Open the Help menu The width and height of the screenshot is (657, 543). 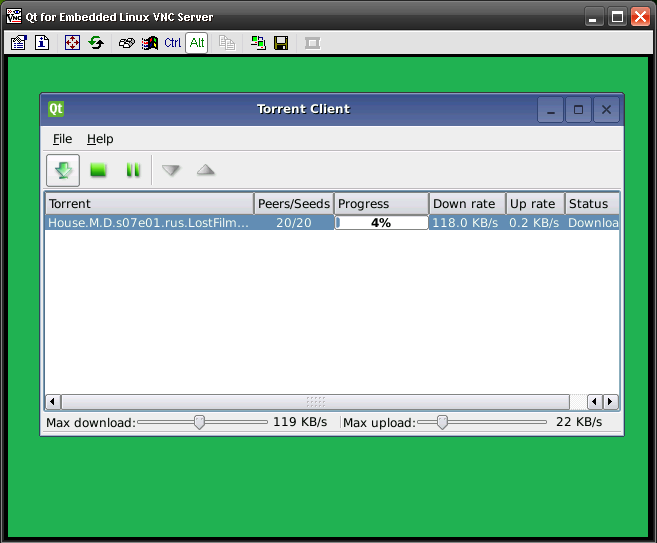[100, 139]
